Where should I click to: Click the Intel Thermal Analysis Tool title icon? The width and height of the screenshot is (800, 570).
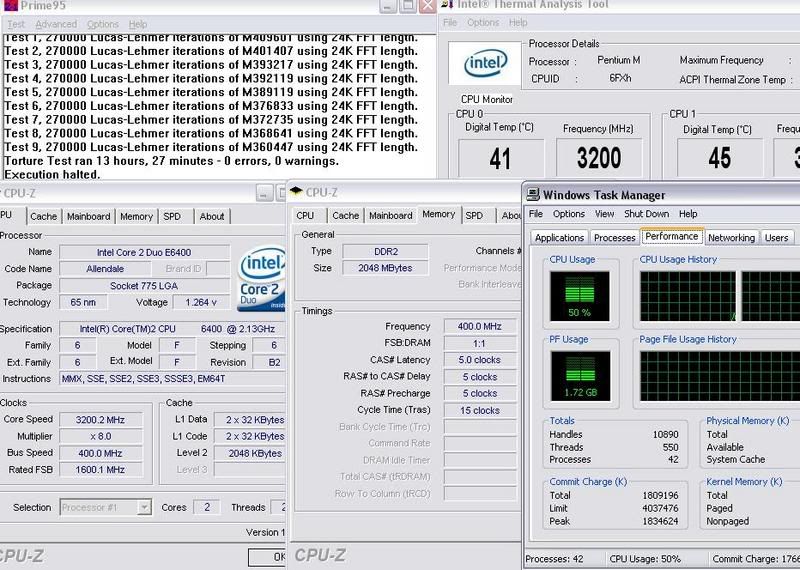447,4
